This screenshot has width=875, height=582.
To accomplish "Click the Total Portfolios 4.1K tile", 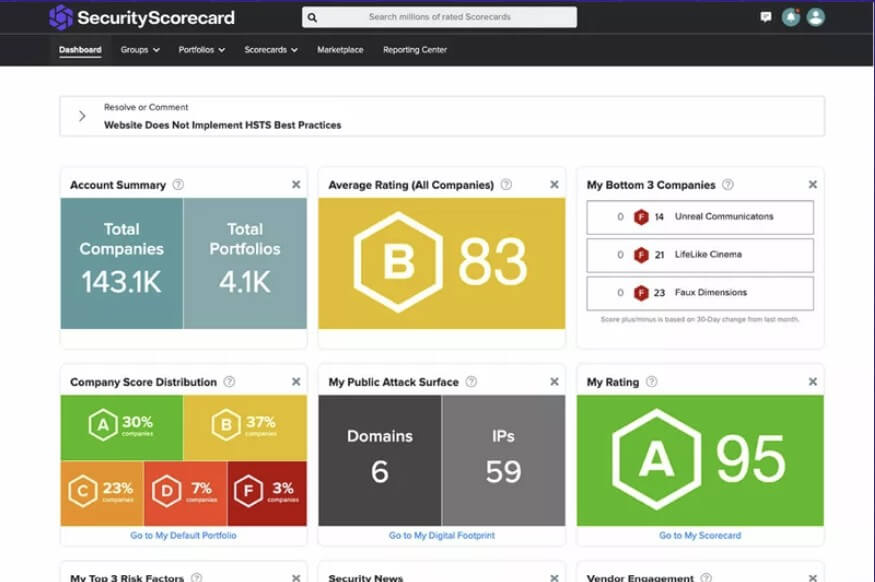I will [x=245, y=263].
